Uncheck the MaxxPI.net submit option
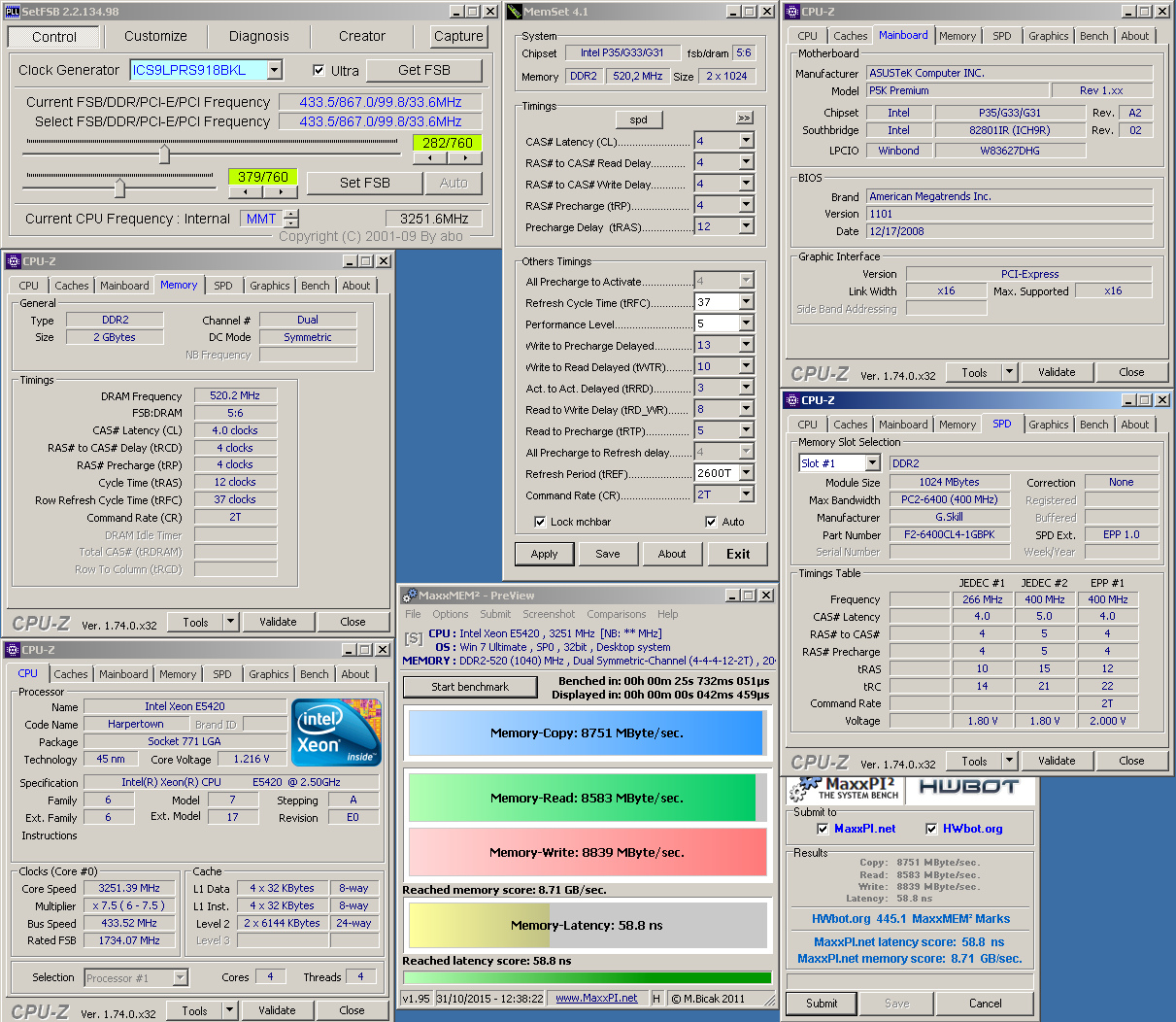The image size is (1176, 1022). click(823, 829)
